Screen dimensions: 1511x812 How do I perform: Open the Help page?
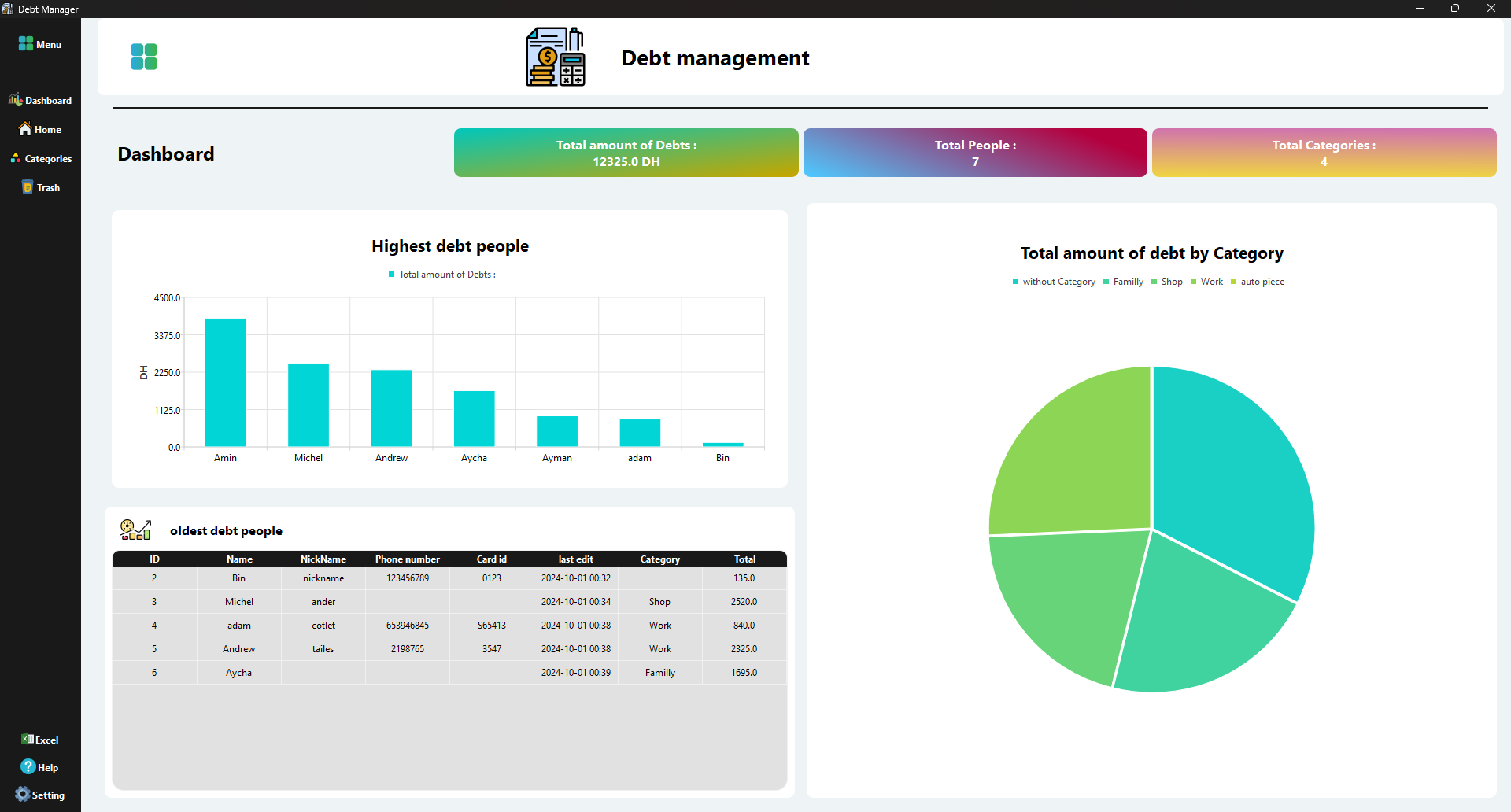pyautogui.click(x=40, y=767)
